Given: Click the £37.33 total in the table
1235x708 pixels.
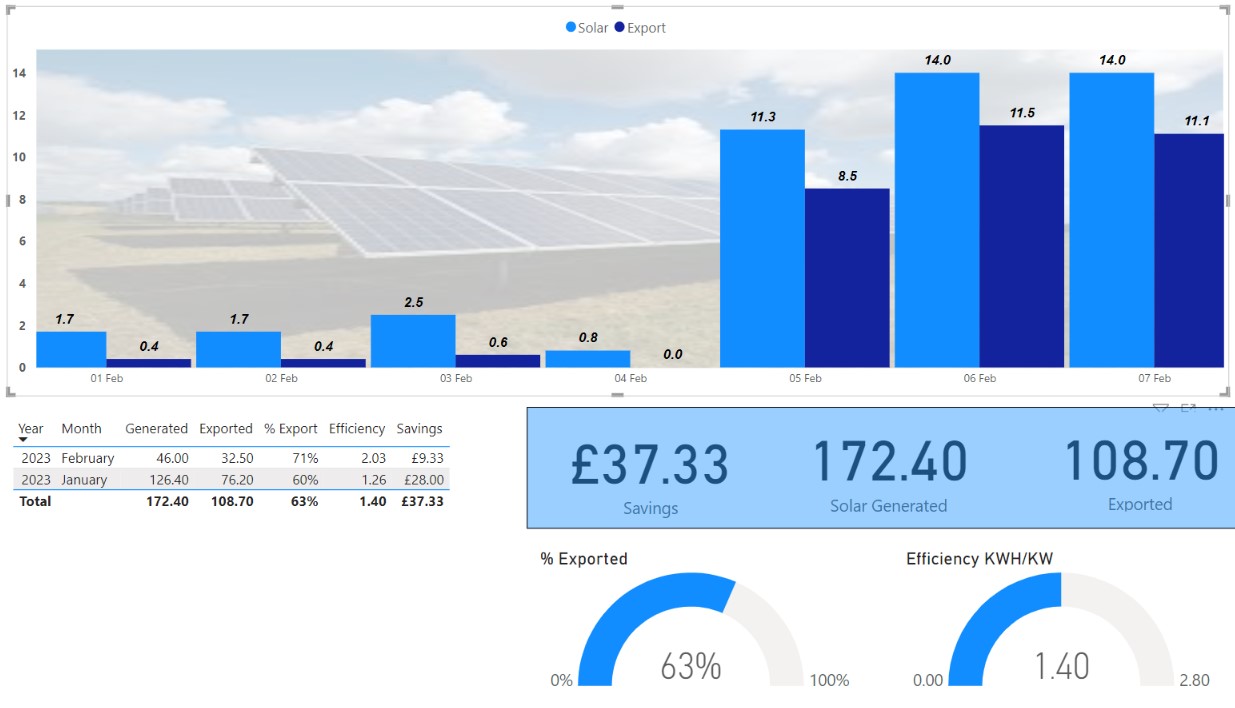Looking at the screenshot, I should click(421, 501).
